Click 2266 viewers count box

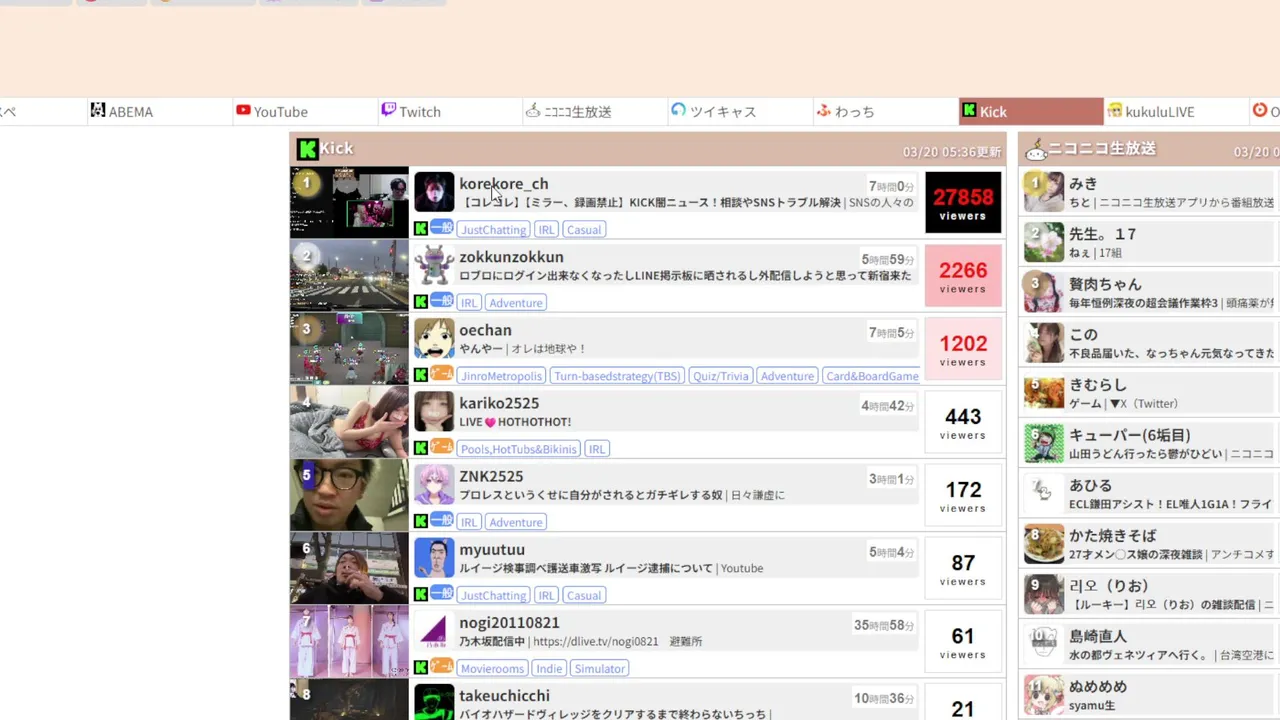coord(963,276)
